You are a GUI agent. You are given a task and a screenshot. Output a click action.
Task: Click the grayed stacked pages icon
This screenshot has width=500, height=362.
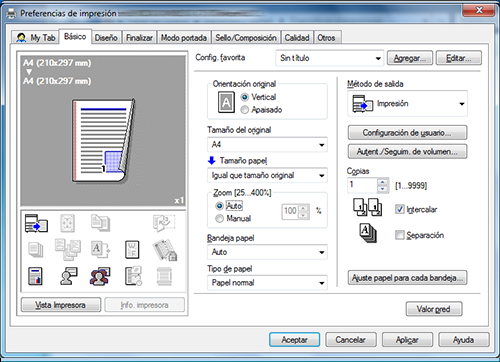click(x=36, y=250)
